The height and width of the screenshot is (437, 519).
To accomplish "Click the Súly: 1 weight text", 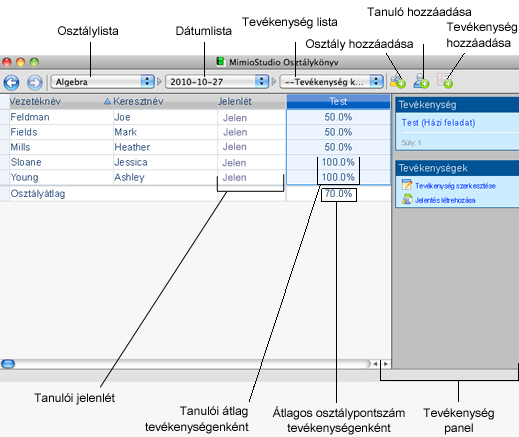I will point(411,143).
